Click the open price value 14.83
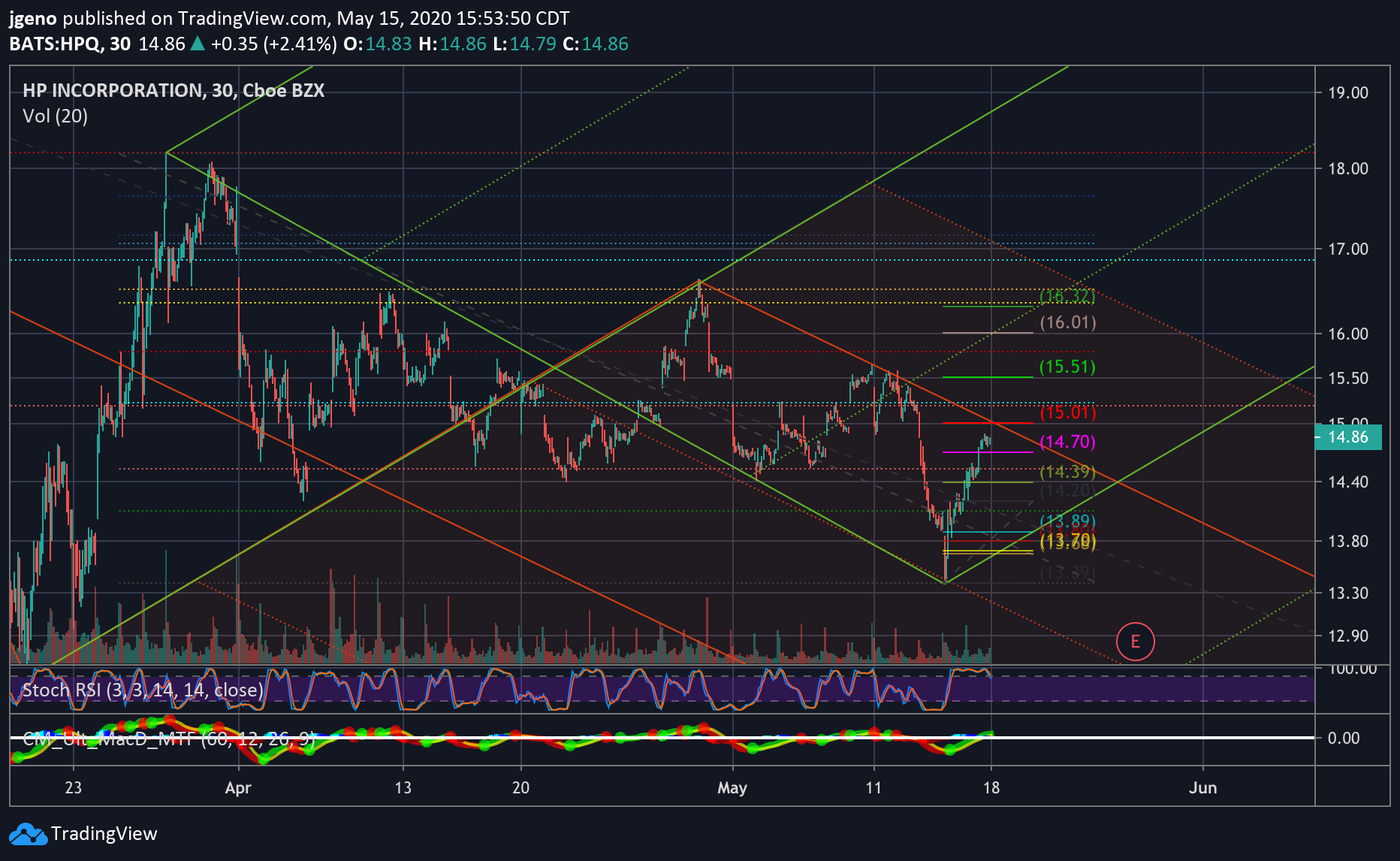 point(388,44)
